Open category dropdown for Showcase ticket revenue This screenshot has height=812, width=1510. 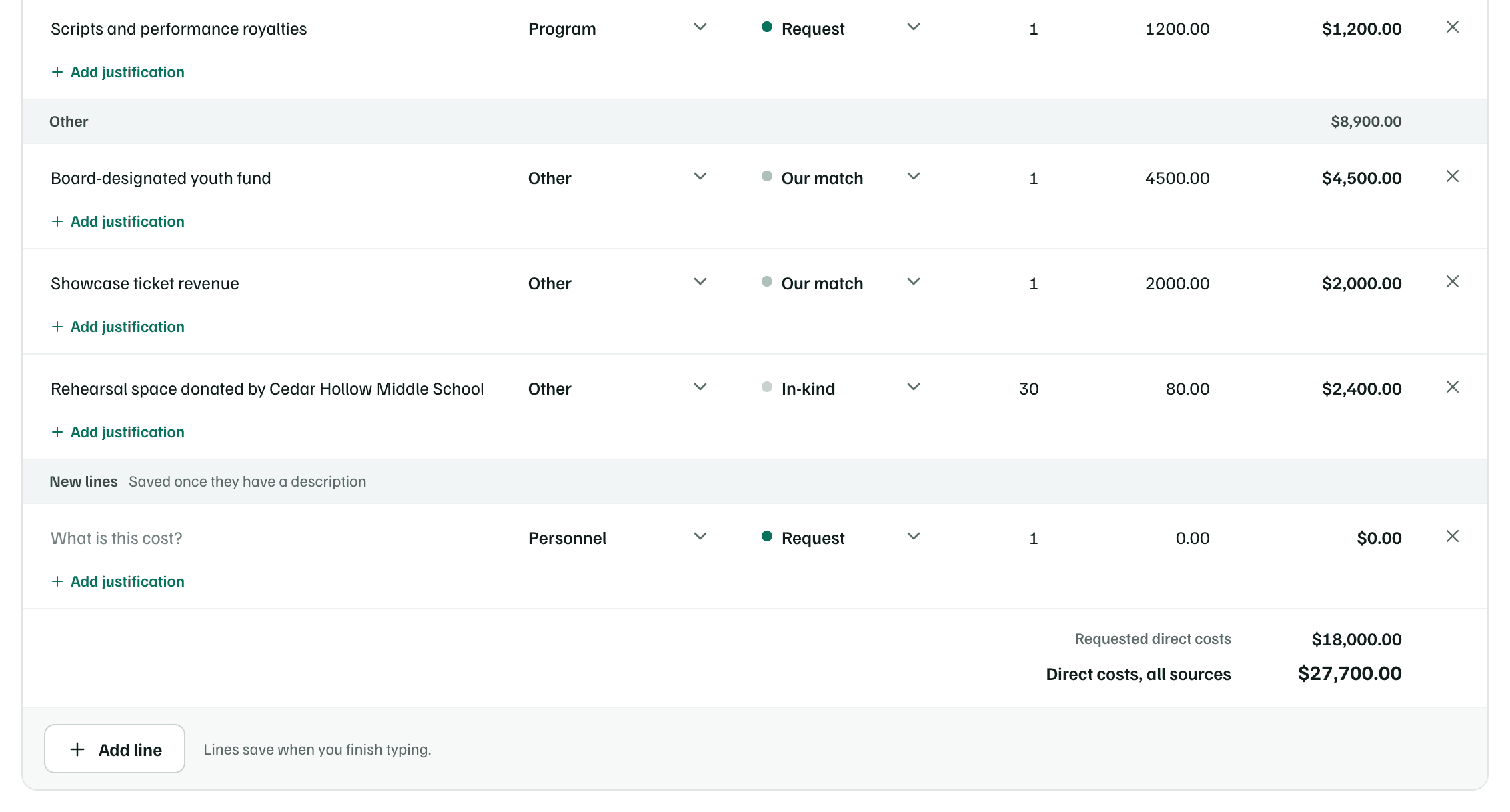click(x=618, y=283)
